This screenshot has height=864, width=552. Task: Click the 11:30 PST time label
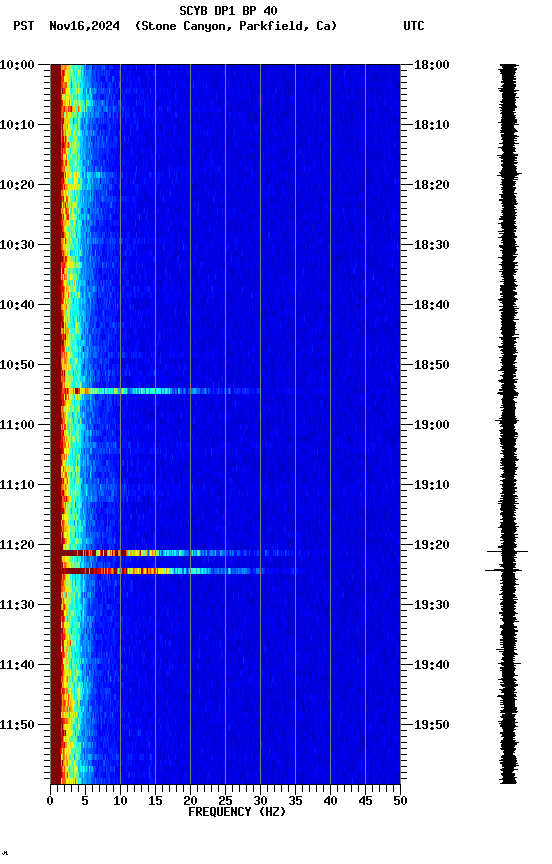point(17,606)
